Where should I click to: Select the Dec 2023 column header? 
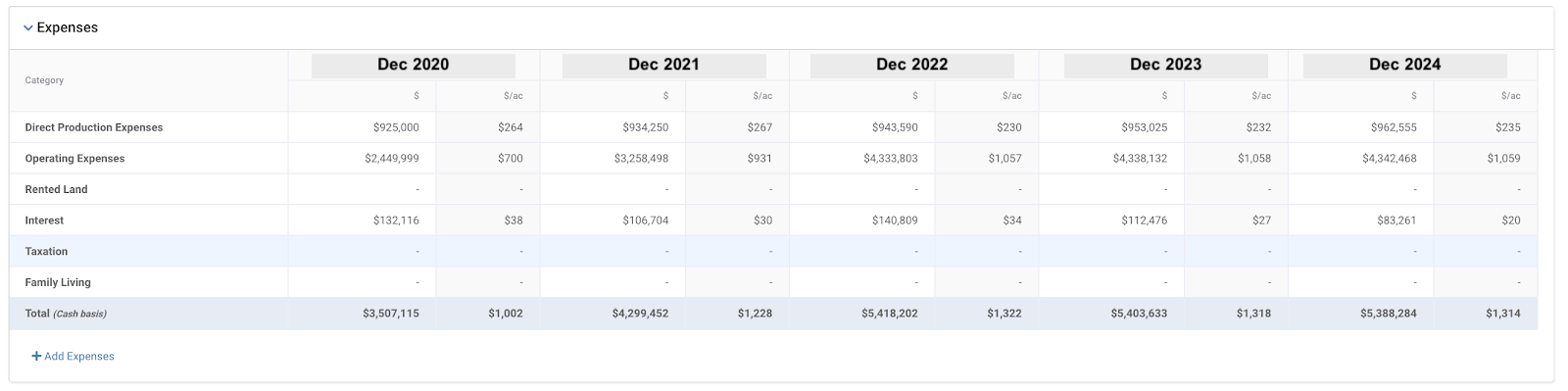point(1166,65)
